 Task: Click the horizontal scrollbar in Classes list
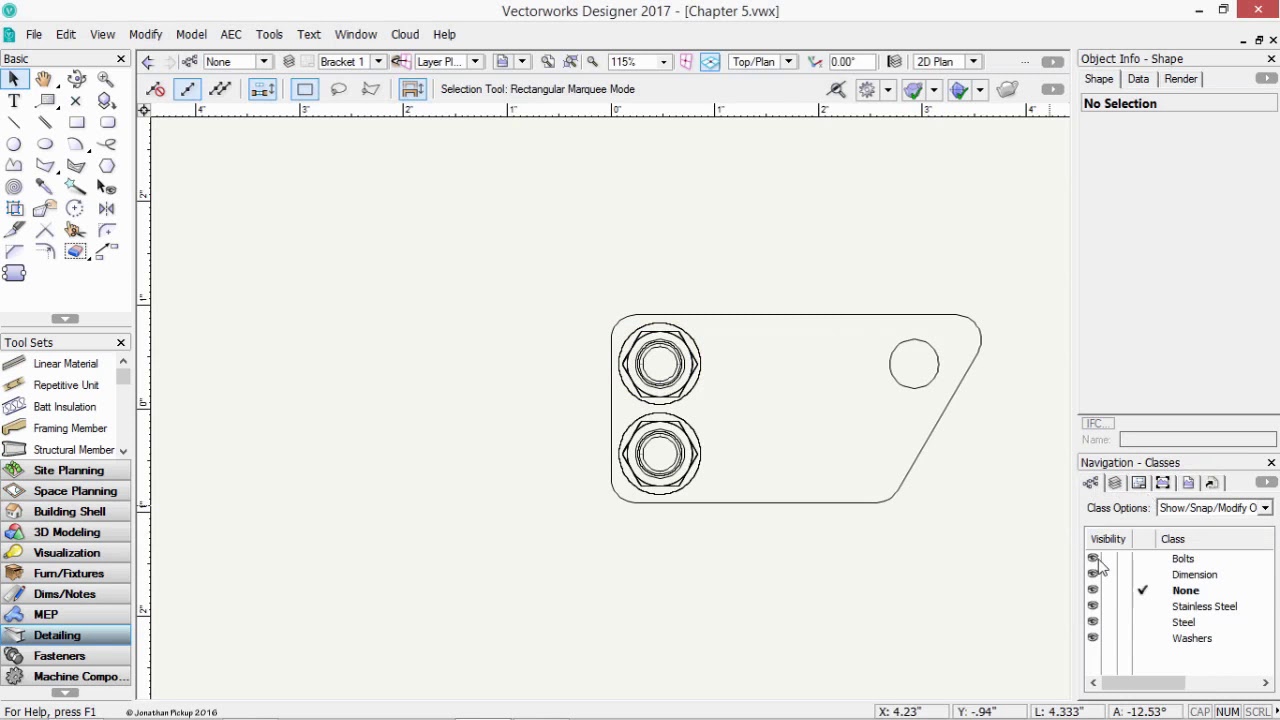click(1143, 683)
